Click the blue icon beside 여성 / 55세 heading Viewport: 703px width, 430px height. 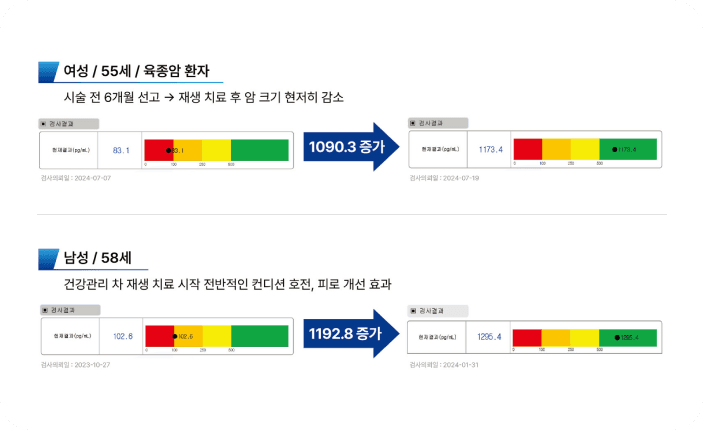coord(49,72)
